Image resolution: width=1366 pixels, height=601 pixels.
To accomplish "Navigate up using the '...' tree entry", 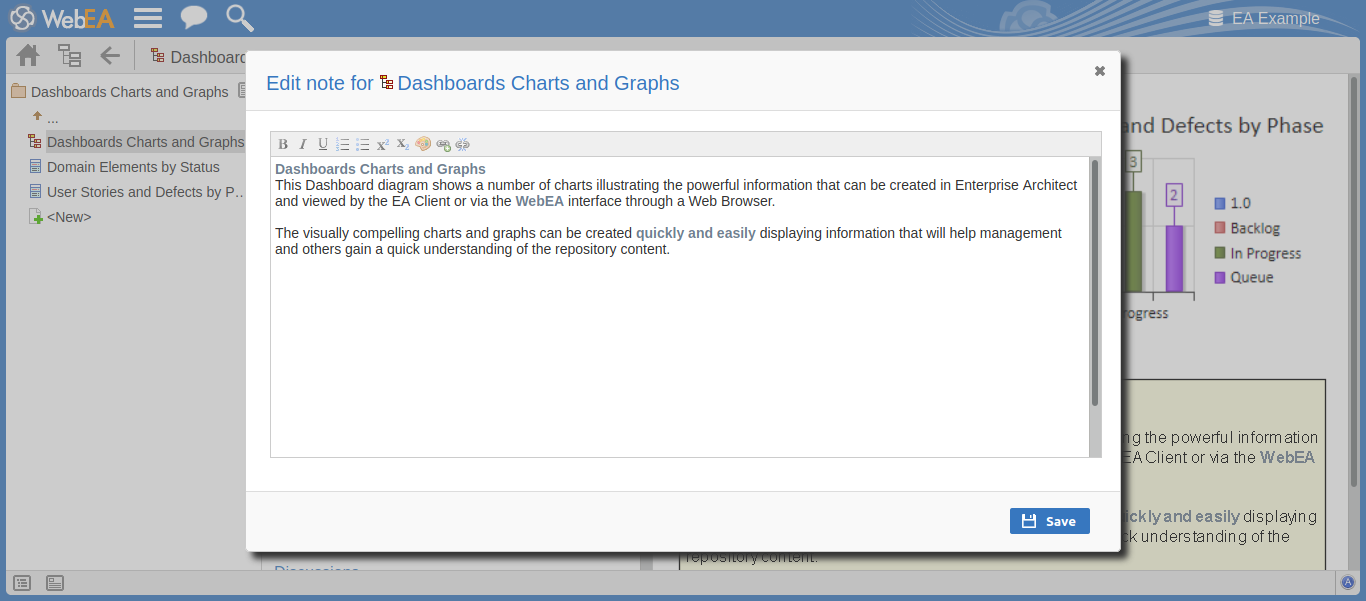I will [52, 118].
